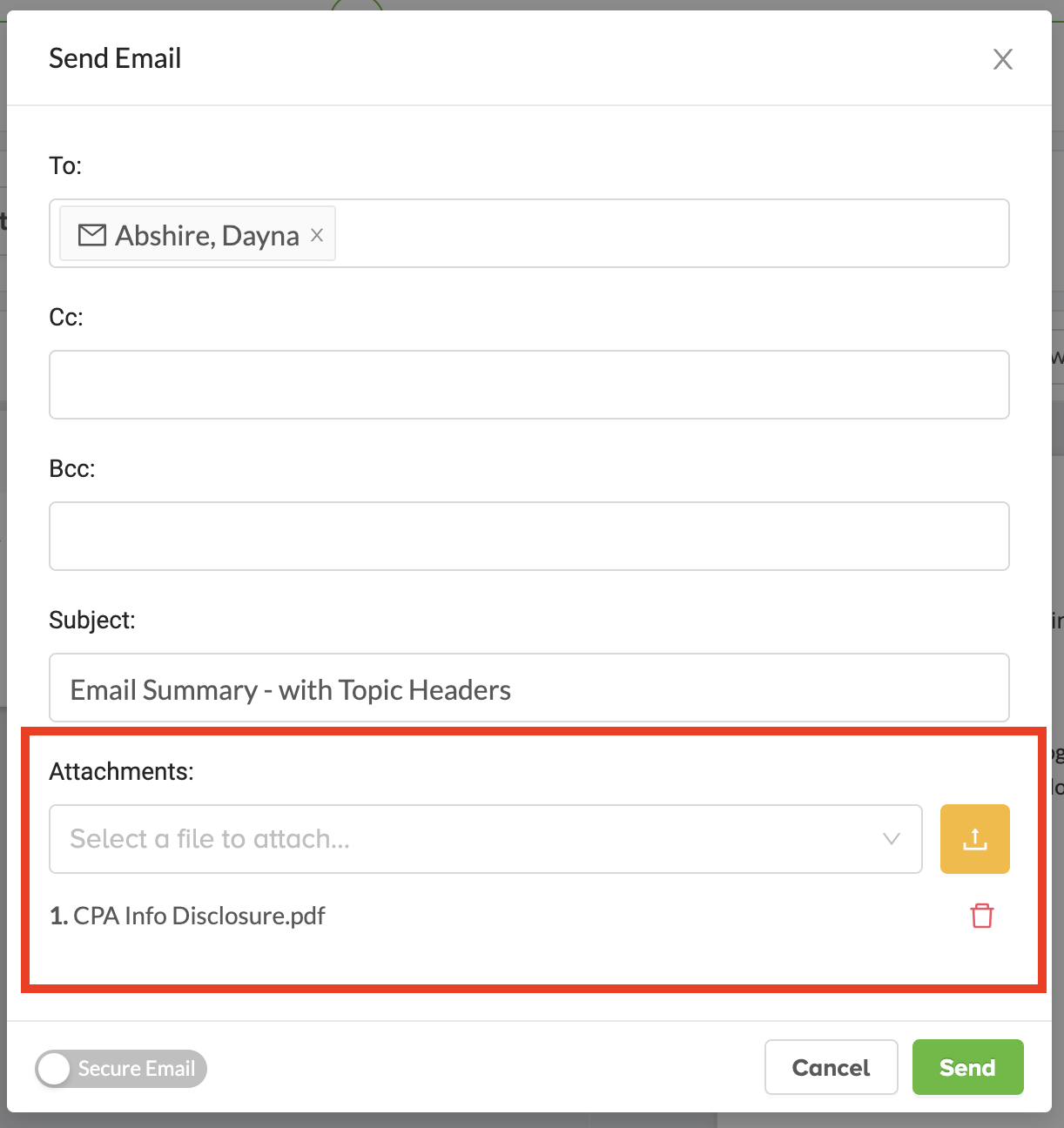Focus the To recipients field's empty area
1064x1128 pixels.
(670, 233)
